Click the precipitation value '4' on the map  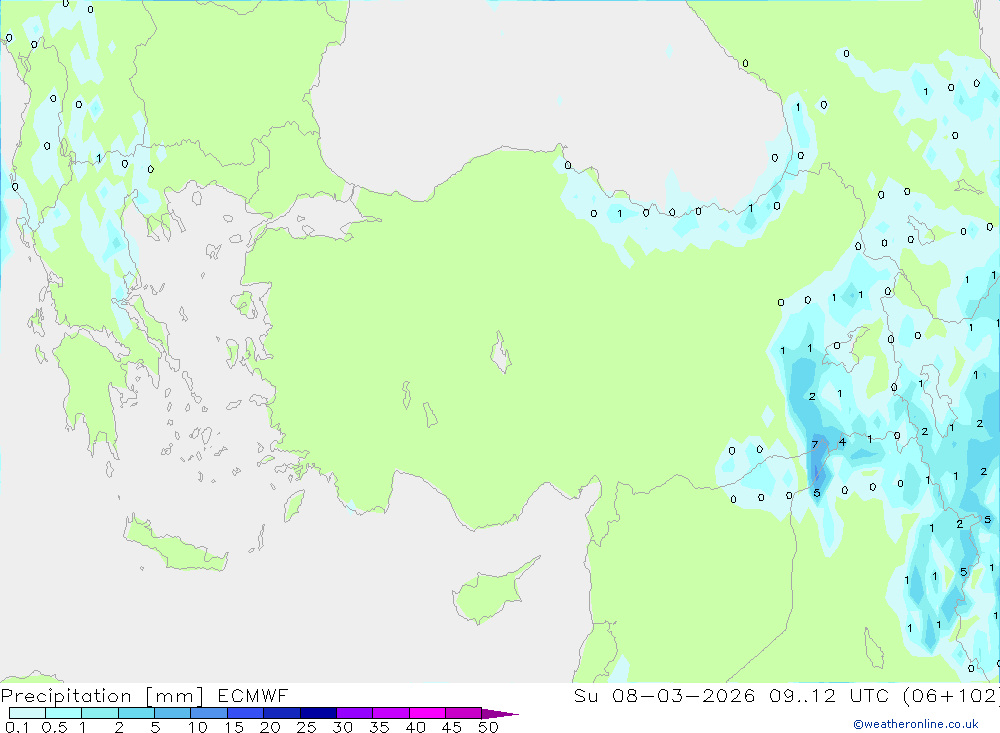pyautogui.click(x=842, y=441)
